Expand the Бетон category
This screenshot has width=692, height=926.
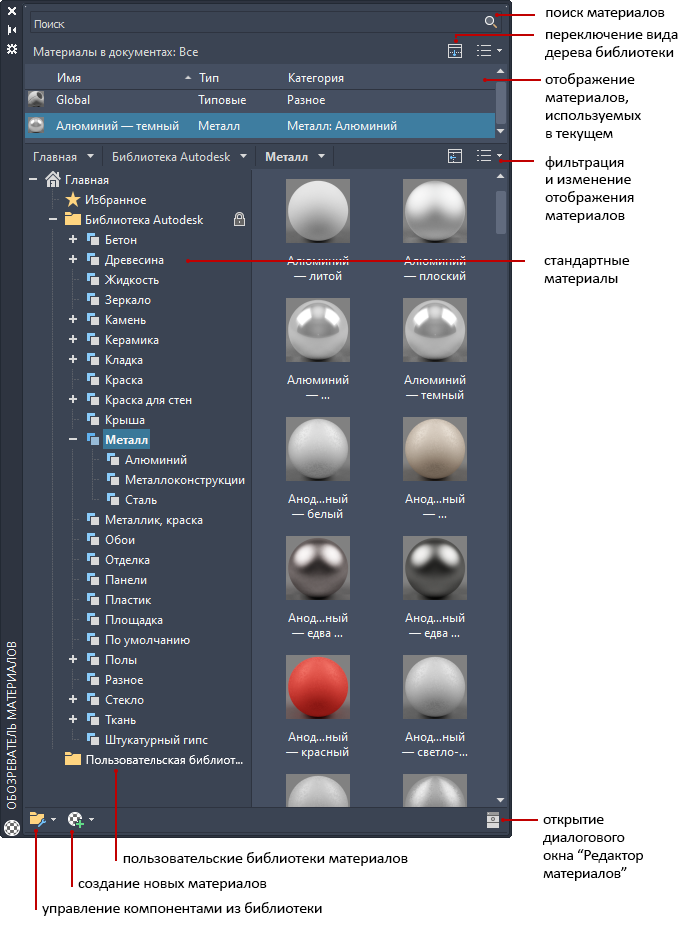coord(73,239)
